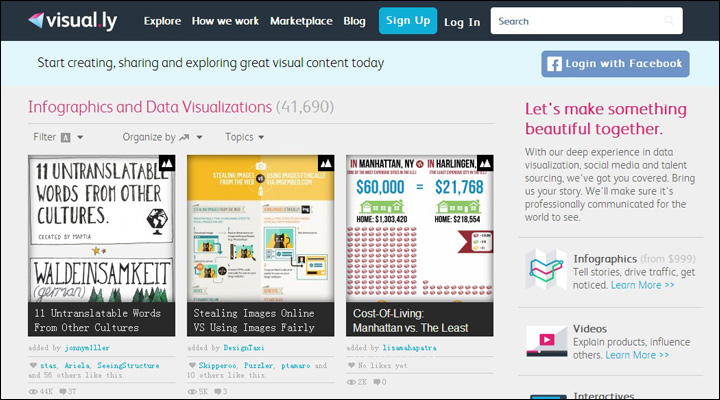
Task: Click the comments icon beside 0
Action: pyautogui.click(x=377, y=382)
